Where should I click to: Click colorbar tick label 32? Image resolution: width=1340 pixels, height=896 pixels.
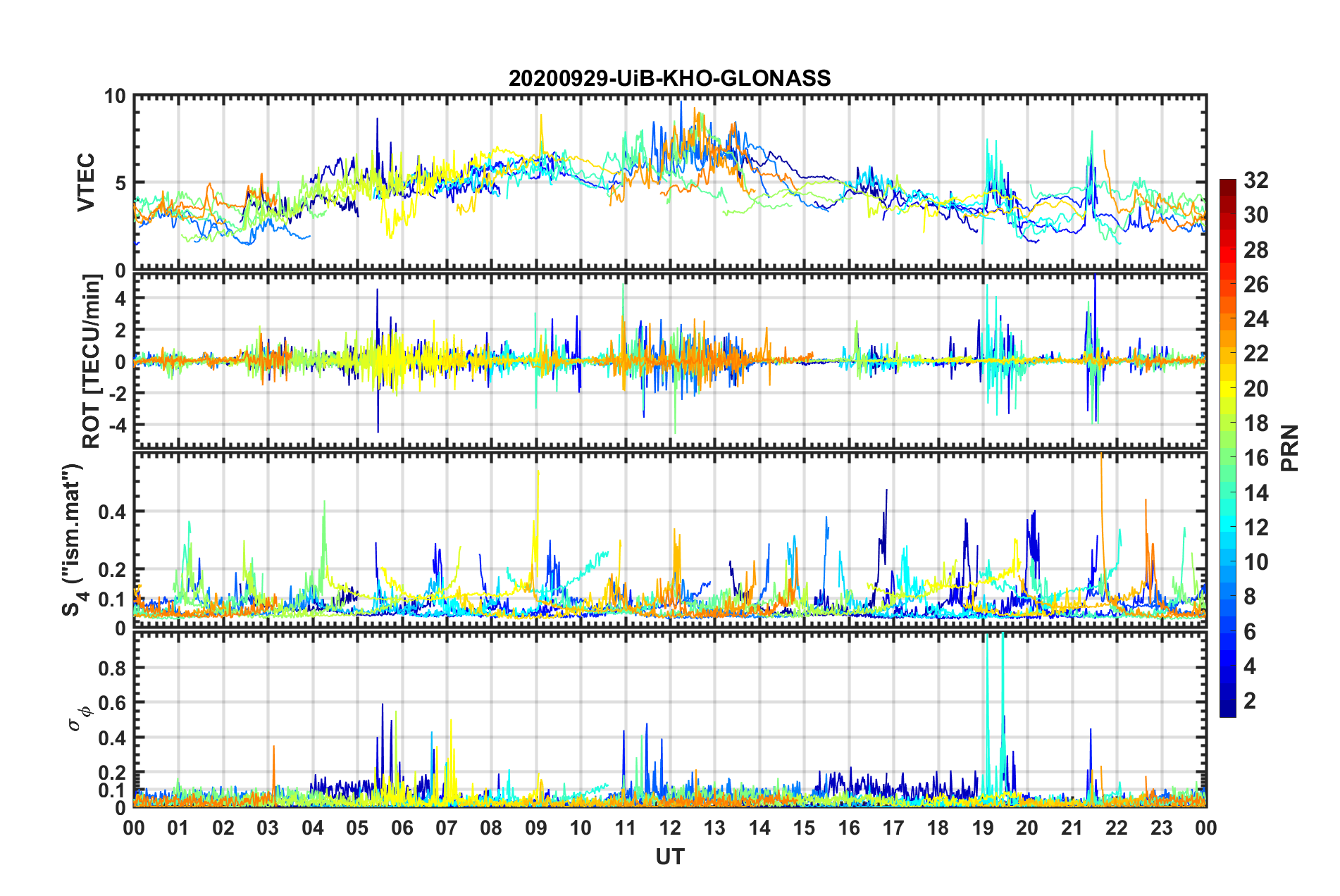click(x=1255, y=180)
